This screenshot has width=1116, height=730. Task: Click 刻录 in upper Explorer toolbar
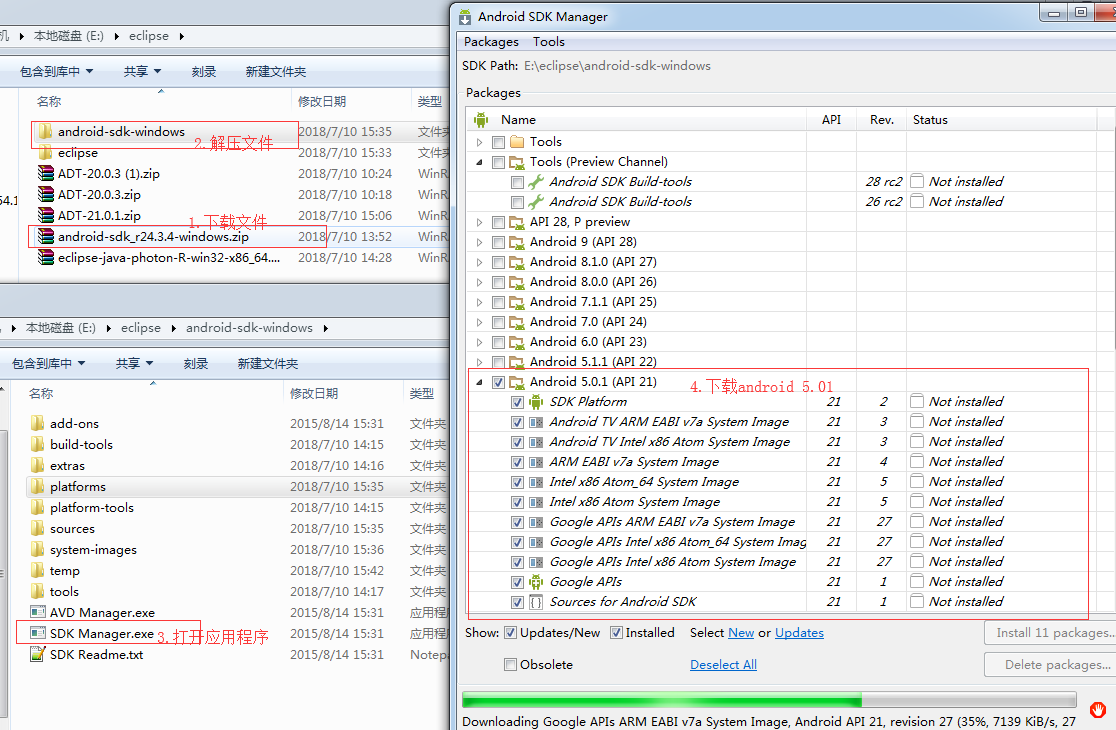(x=204, y=72)
